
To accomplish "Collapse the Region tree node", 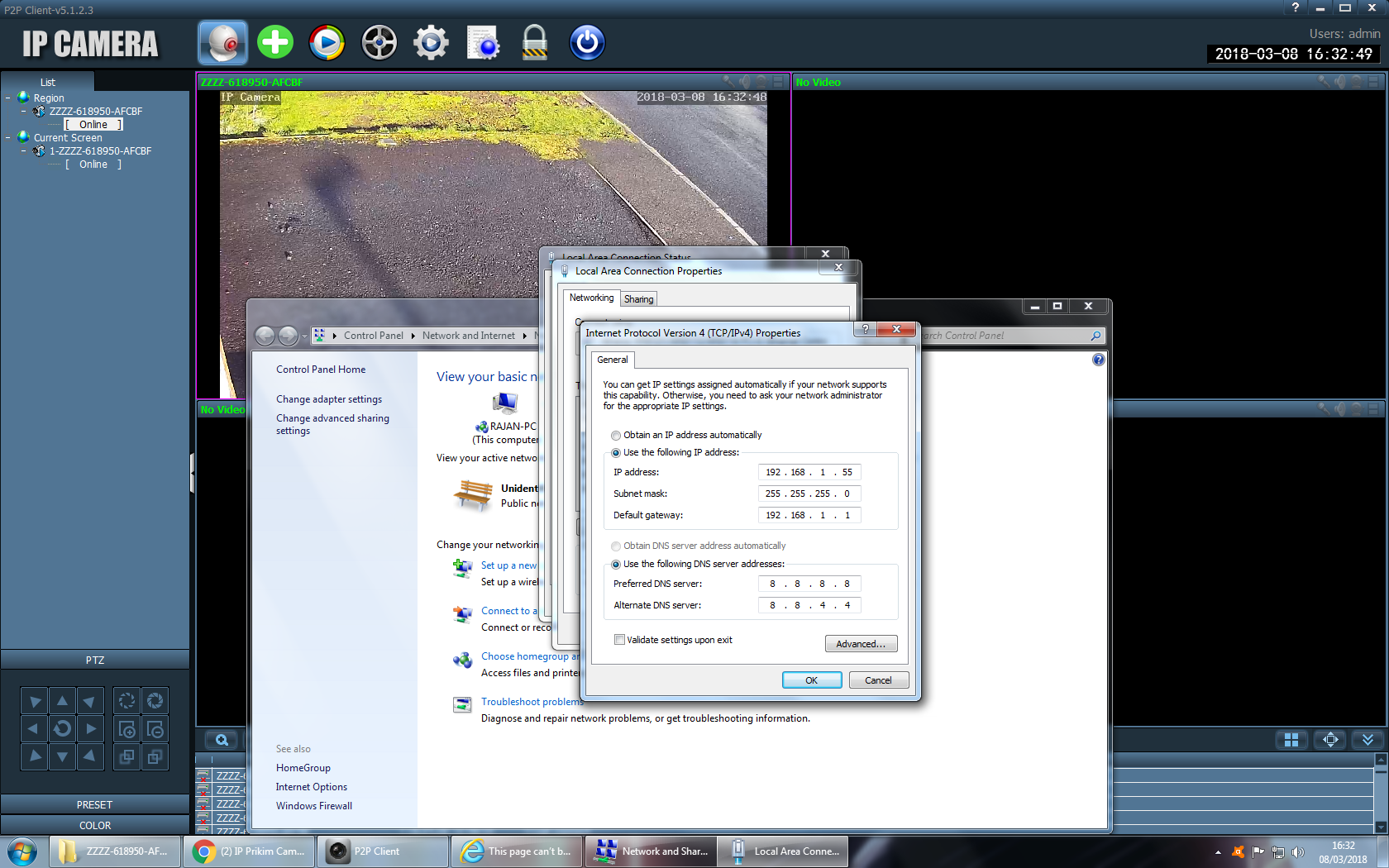I will click(8, 98).
